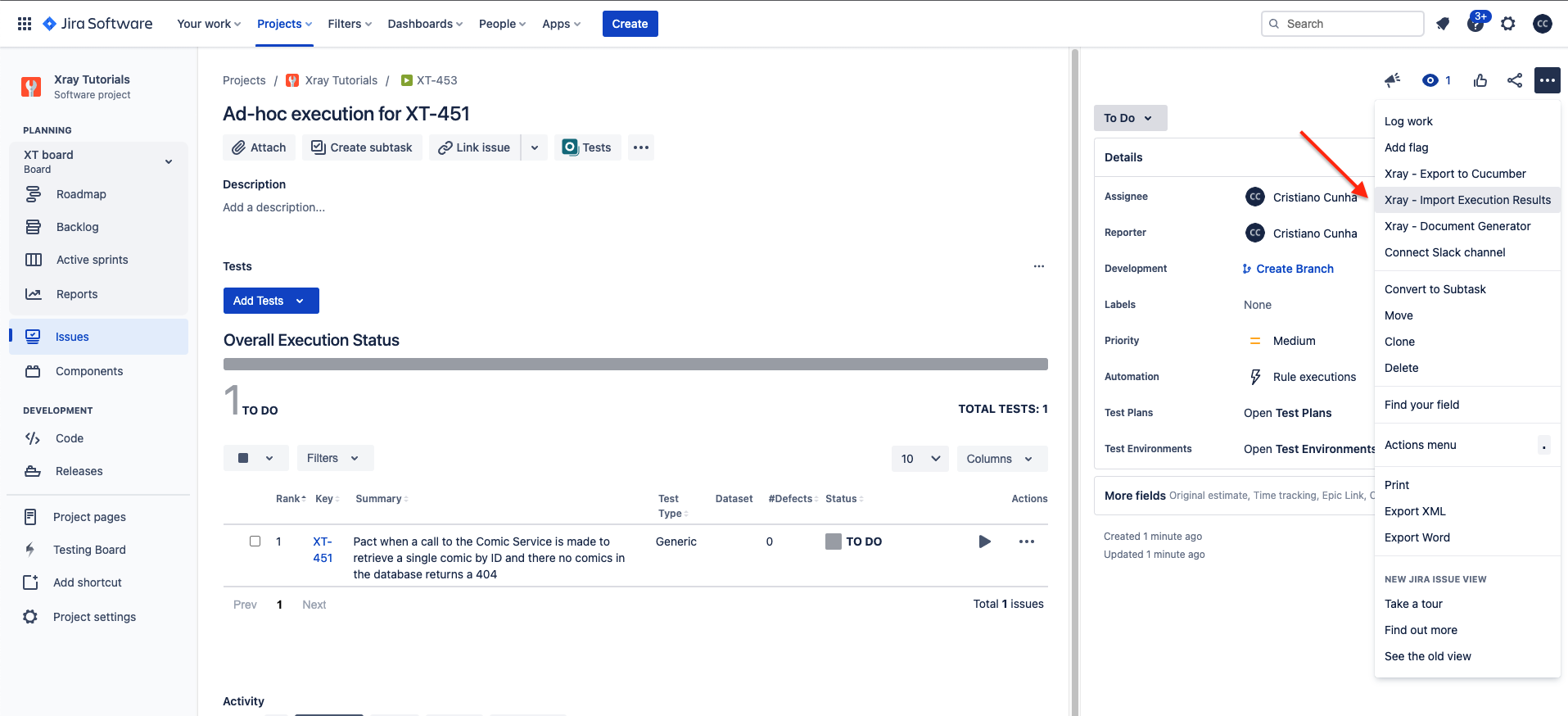
Task: Open the Add Tests dropdown button
Action: coord(271,301)
